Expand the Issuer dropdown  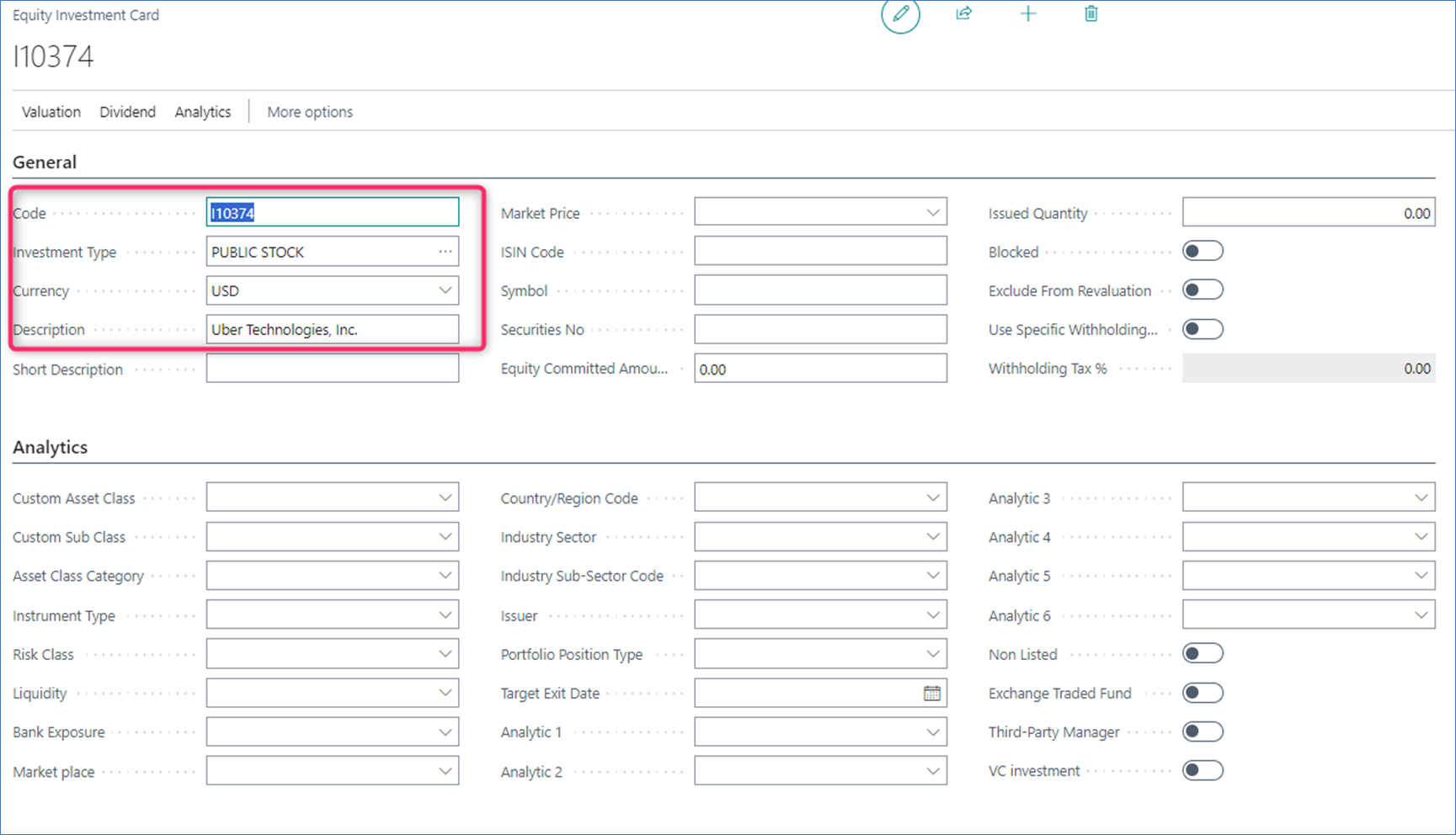[x=933, y=615]
